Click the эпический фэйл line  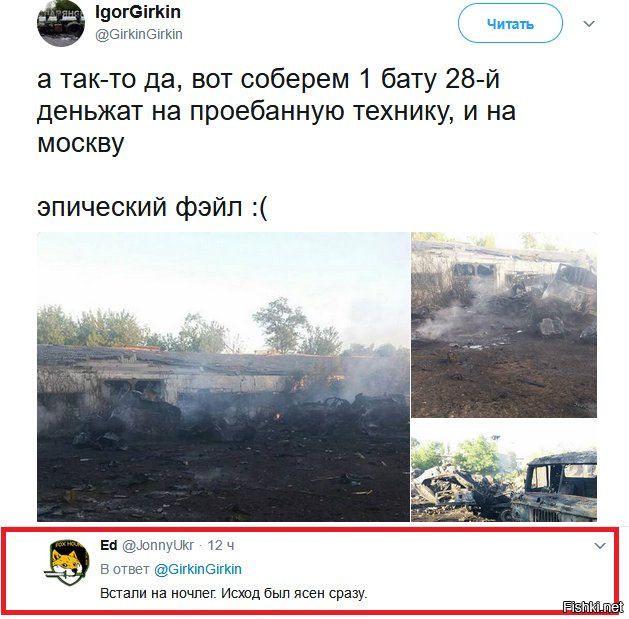point(152,207)
